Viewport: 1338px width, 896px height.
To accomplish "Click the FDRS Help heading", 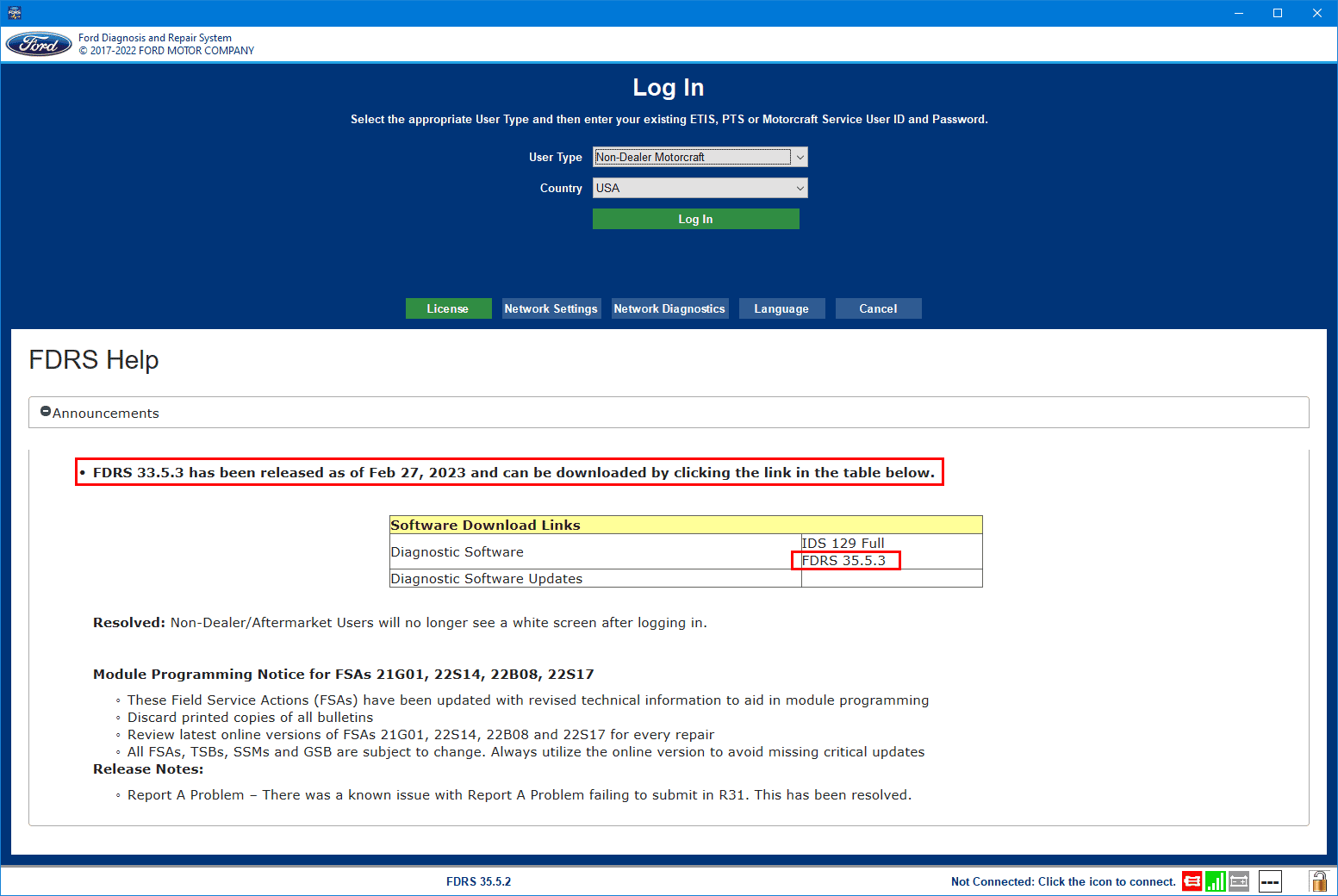I will click(x=94, y=359).
